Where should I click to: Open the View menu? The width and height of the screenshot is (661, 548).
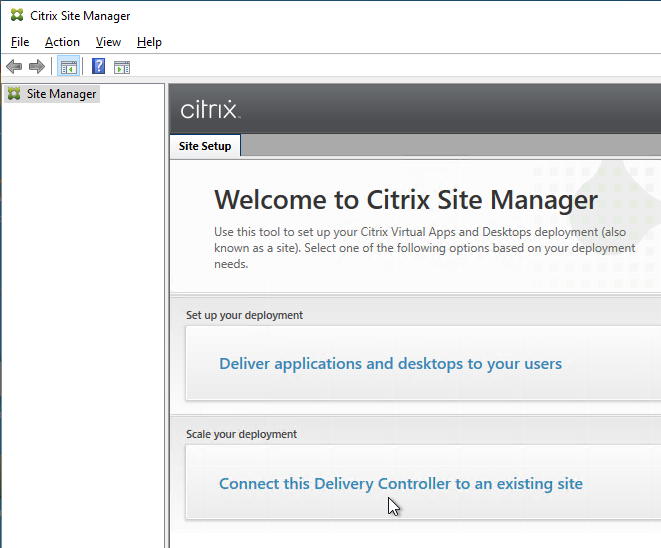pyautogui.click(x=108, y=42)
